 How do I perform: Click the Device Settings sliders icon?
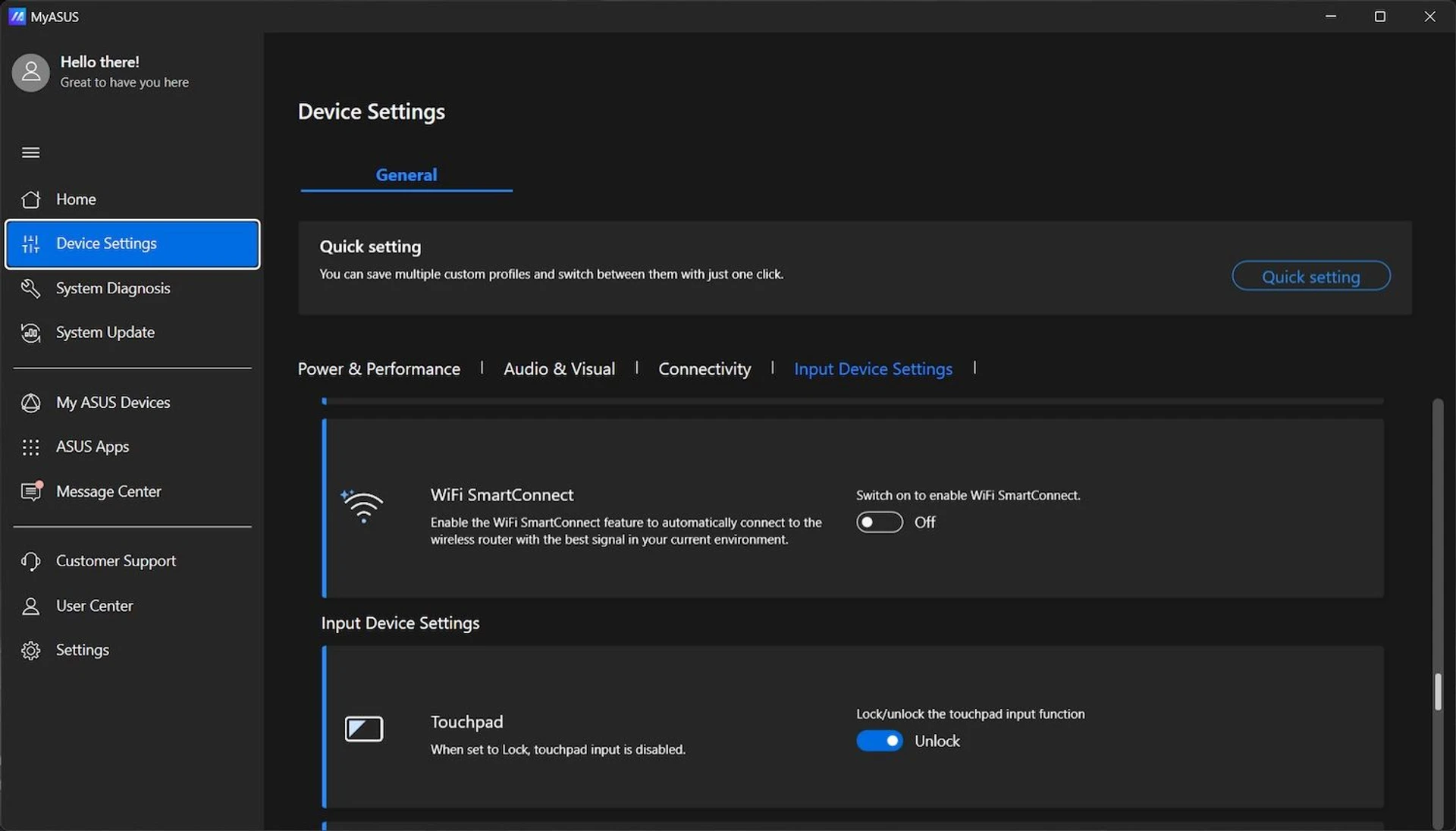click(31, 243)
